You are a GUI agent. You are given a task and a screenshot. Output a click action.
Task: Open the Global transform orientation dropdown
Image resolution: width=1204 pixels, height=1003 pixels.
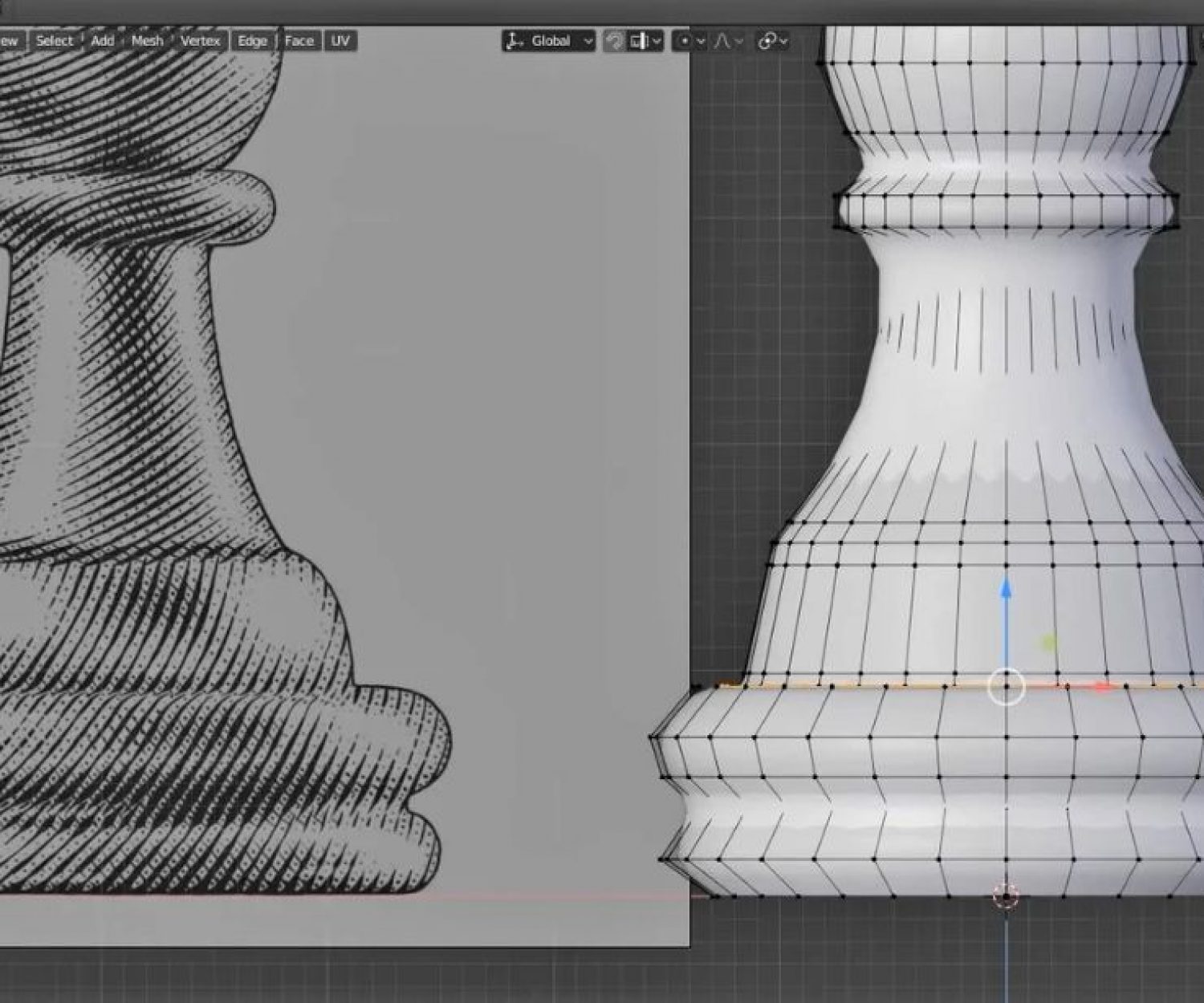(549, 41)
